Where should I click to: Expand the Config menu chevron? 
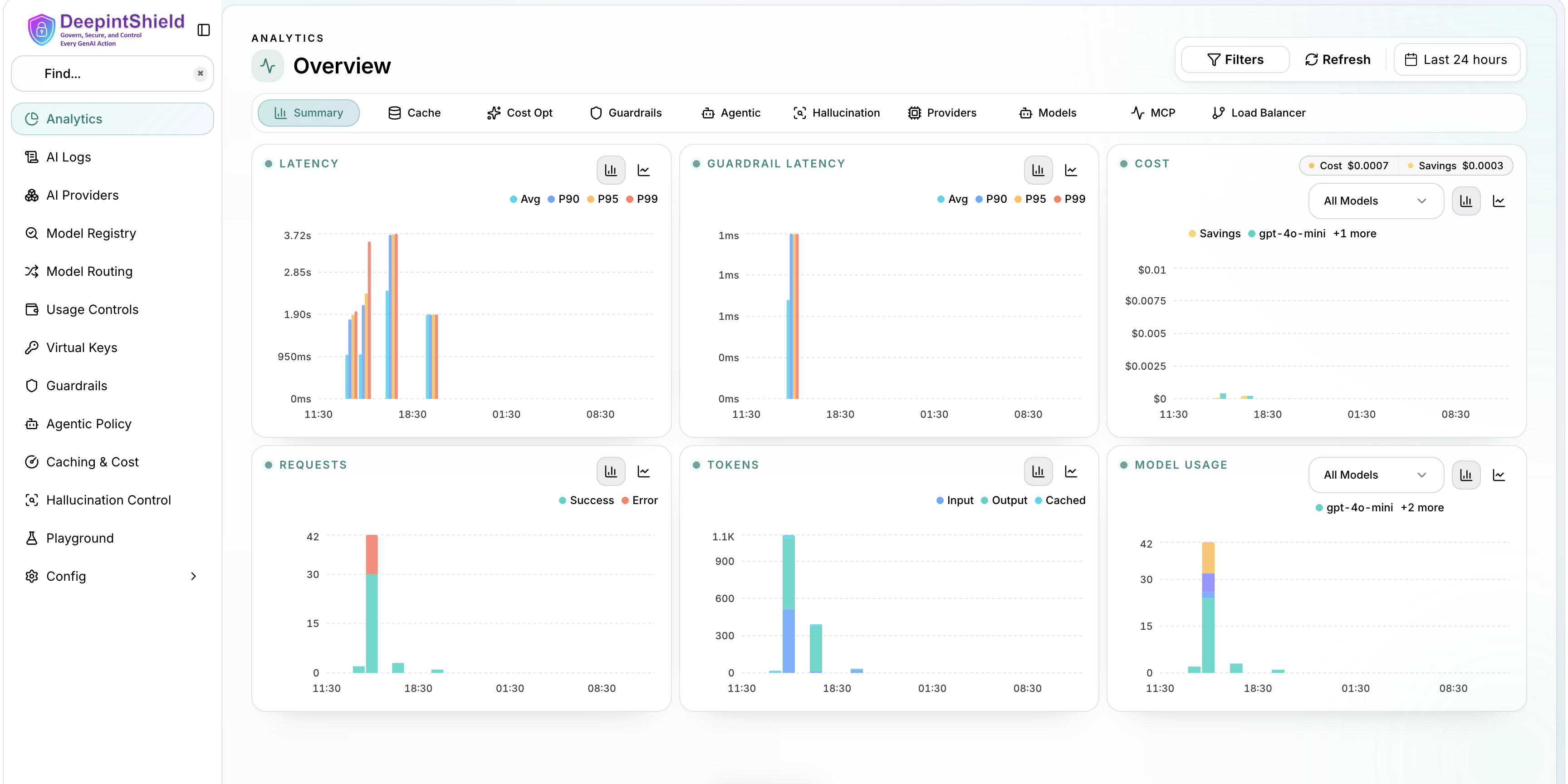point(194,577)
